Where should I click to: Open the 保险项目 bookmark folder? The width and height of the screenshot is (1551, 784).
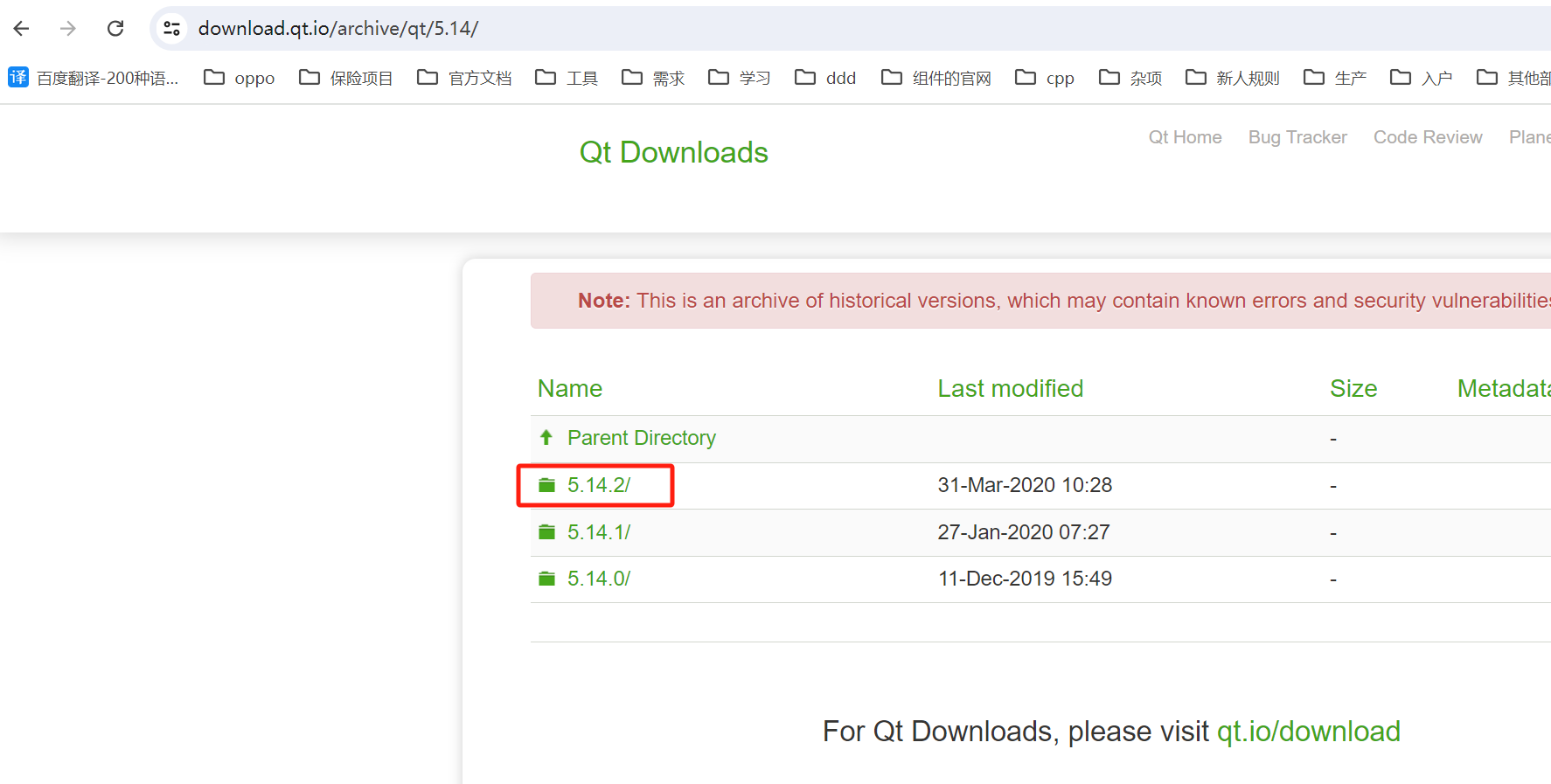(345, 78)
